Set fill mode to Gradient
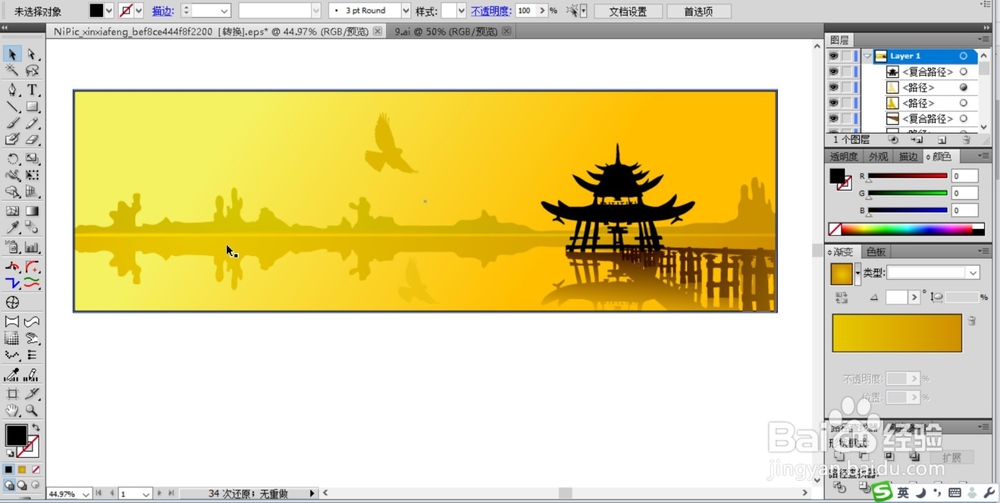Screen dimensions: 1000x503 tap(22, 469)
